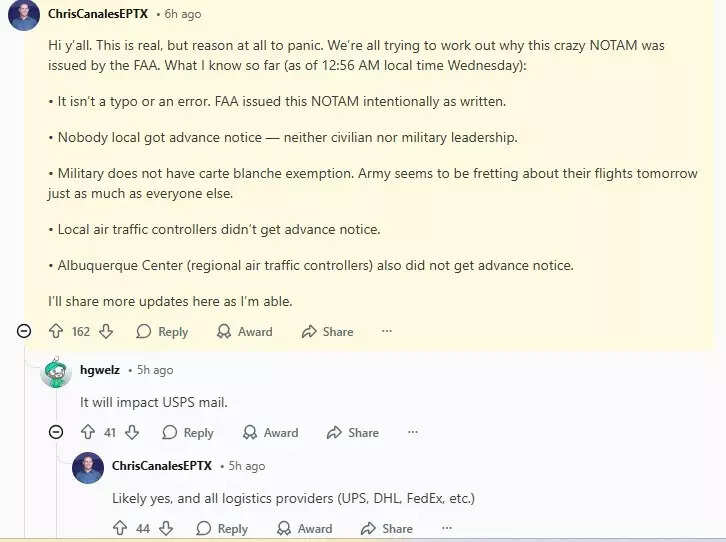Downvote the logistics providers reply
This screenshot has height=542, width=726.
click(x=166, y=528)
